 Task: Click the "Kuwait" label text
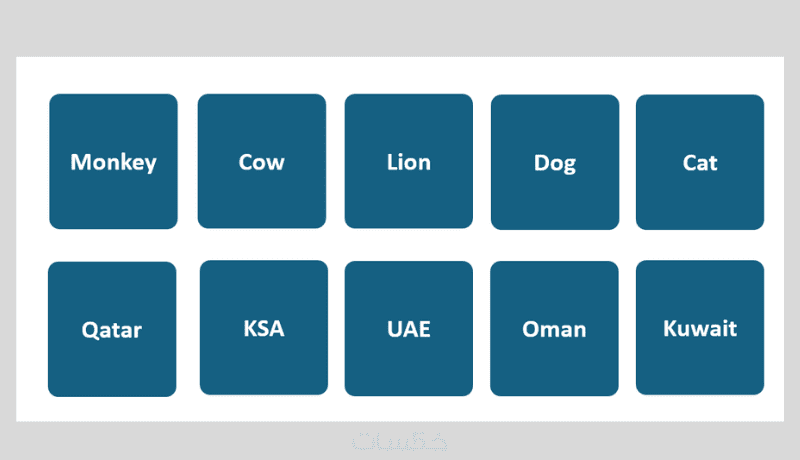pyautogui.click(x=699, y=328)
